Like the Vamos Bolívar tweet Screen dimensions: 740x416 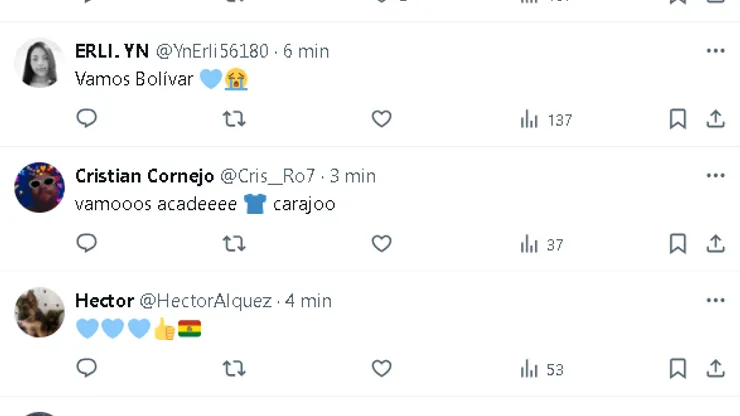pyautogui.click(x=381, y=119)
